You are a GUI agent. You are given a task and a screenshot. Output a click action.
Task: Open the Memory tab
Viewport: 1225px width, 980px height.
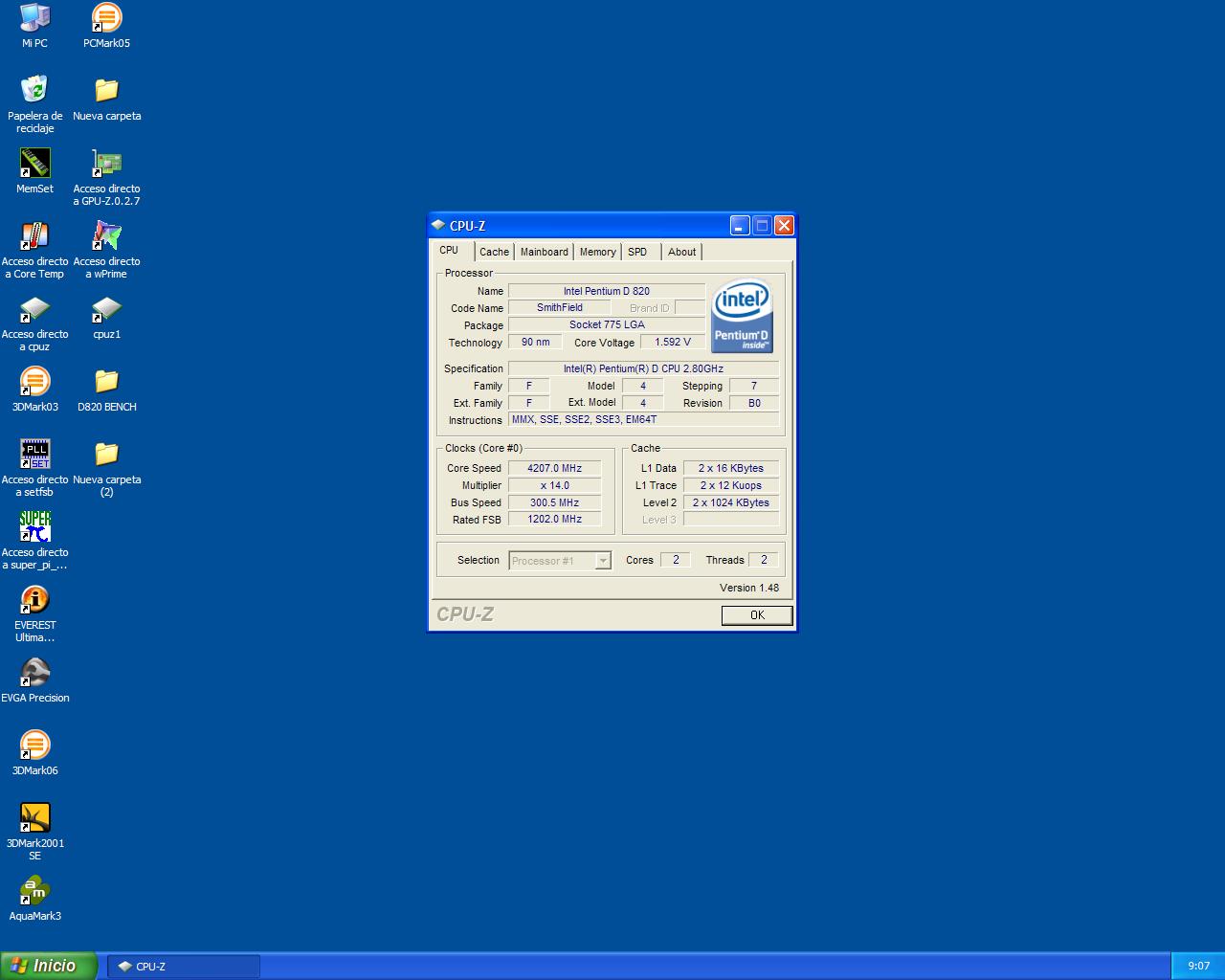597,252
